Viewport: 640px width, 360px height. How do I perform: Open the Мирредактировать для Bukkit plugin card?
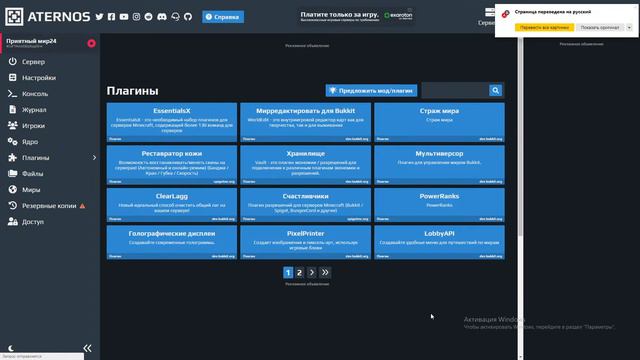(305, 122)
